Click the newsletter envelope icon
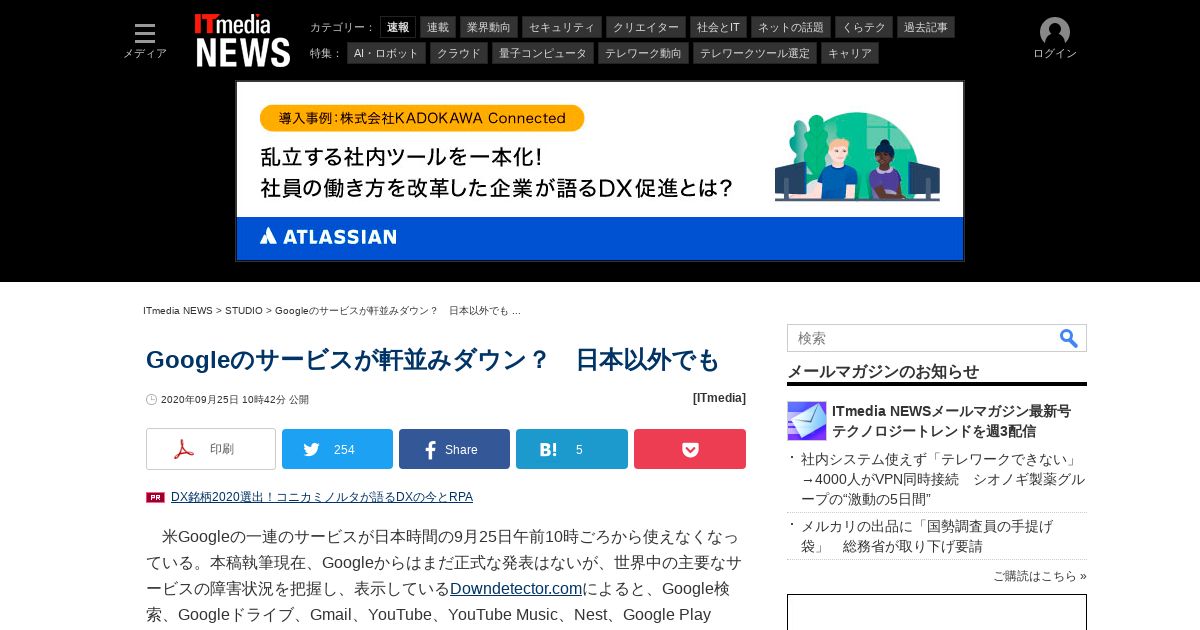Viewport: 1200px width, 630px height. (807, 421)
